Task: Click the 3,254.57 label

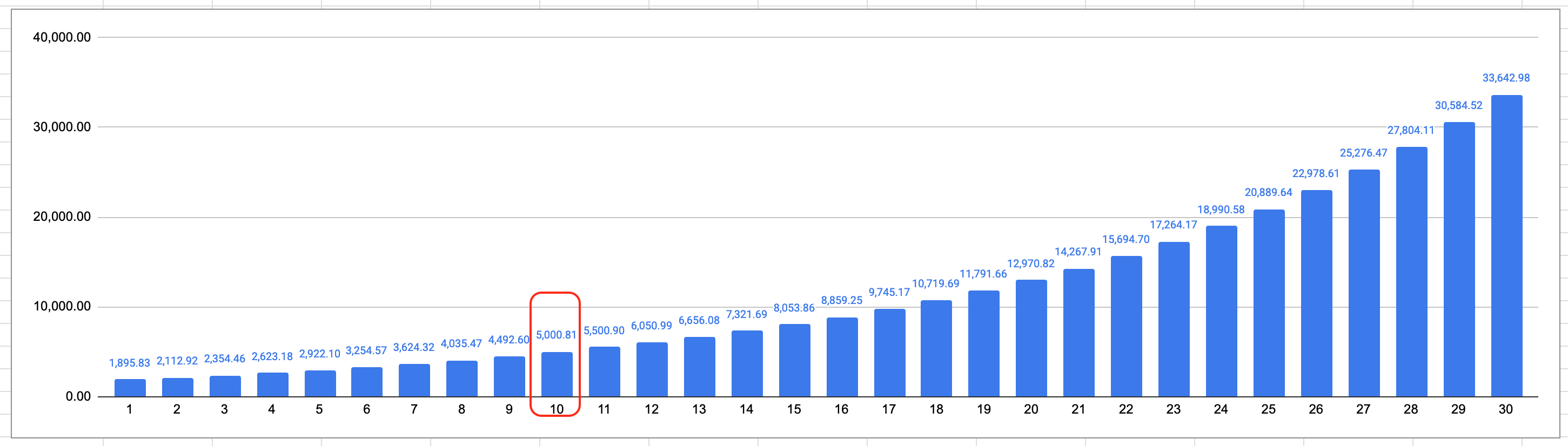Action: tap(366, 351)
